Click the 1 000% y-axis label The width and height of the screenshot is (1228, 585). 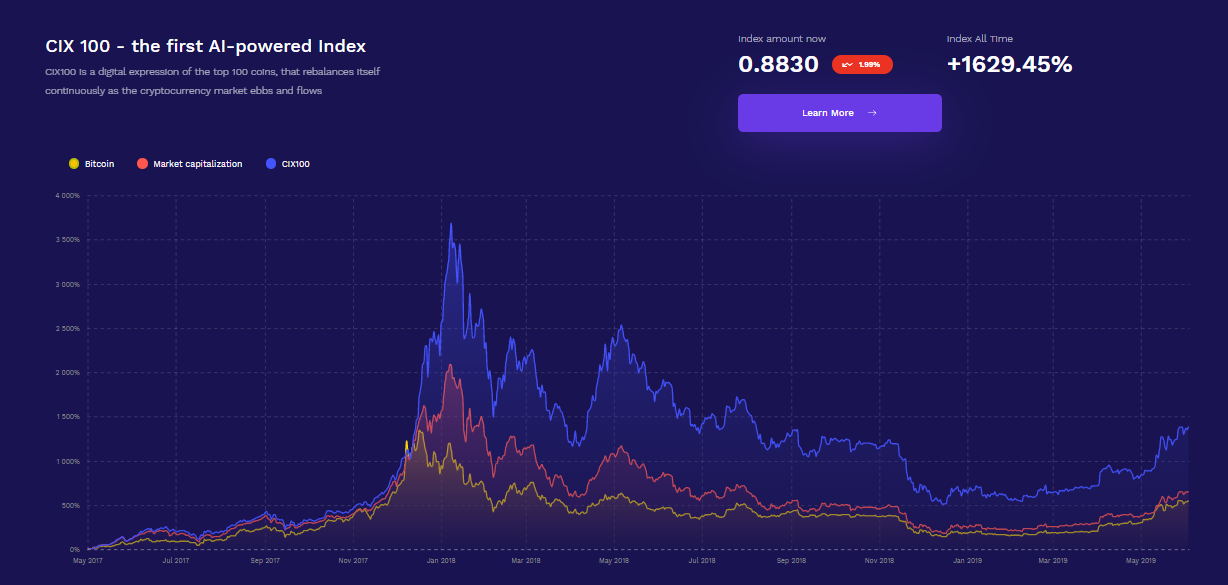tap(66, 461)
